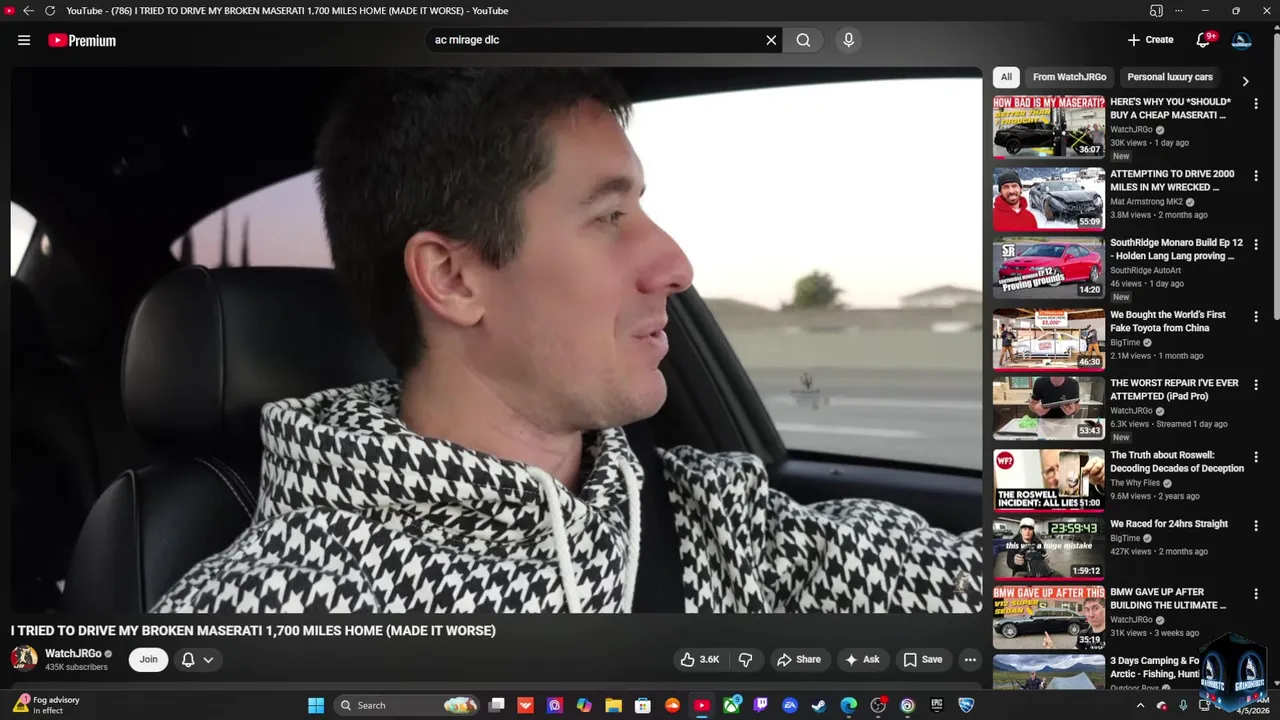Open options menu for SouthRidge Monaro video
The image size is (1280, 720).
point(1256,245)
